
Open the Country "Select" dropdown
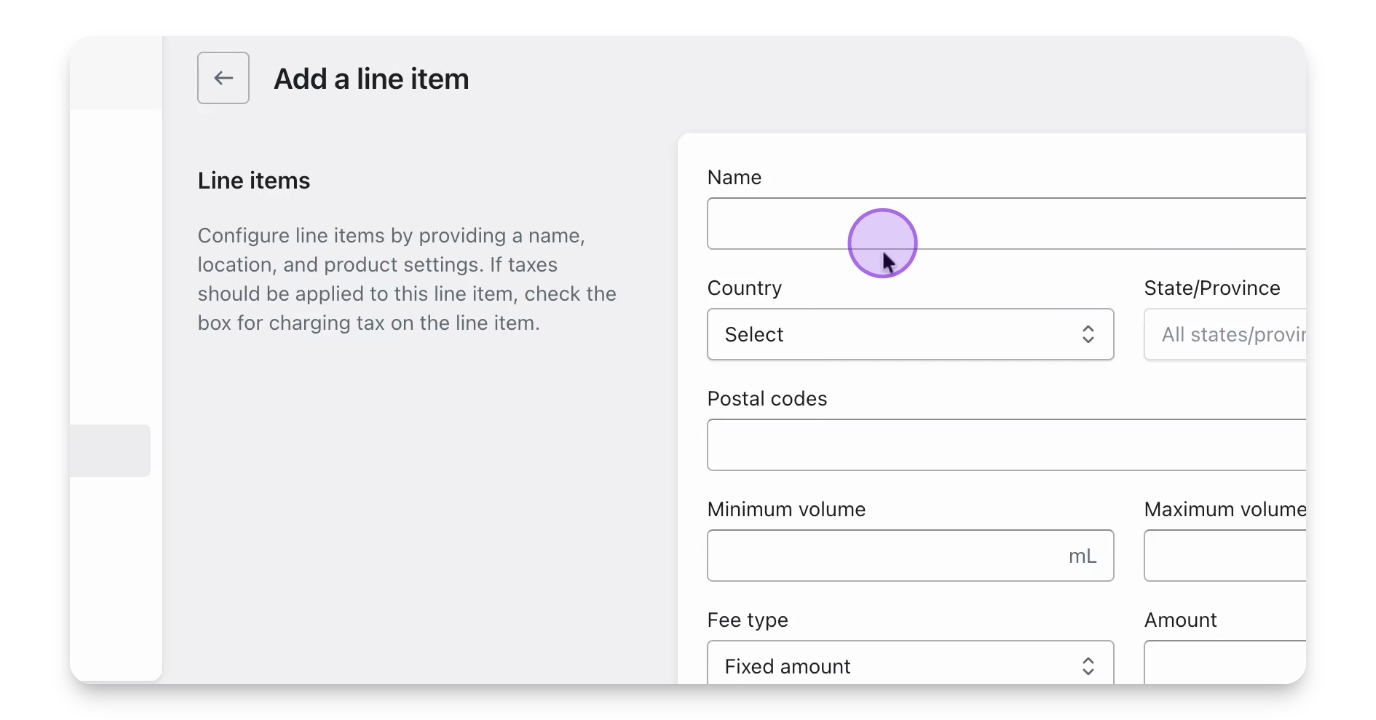click(909, 335)
